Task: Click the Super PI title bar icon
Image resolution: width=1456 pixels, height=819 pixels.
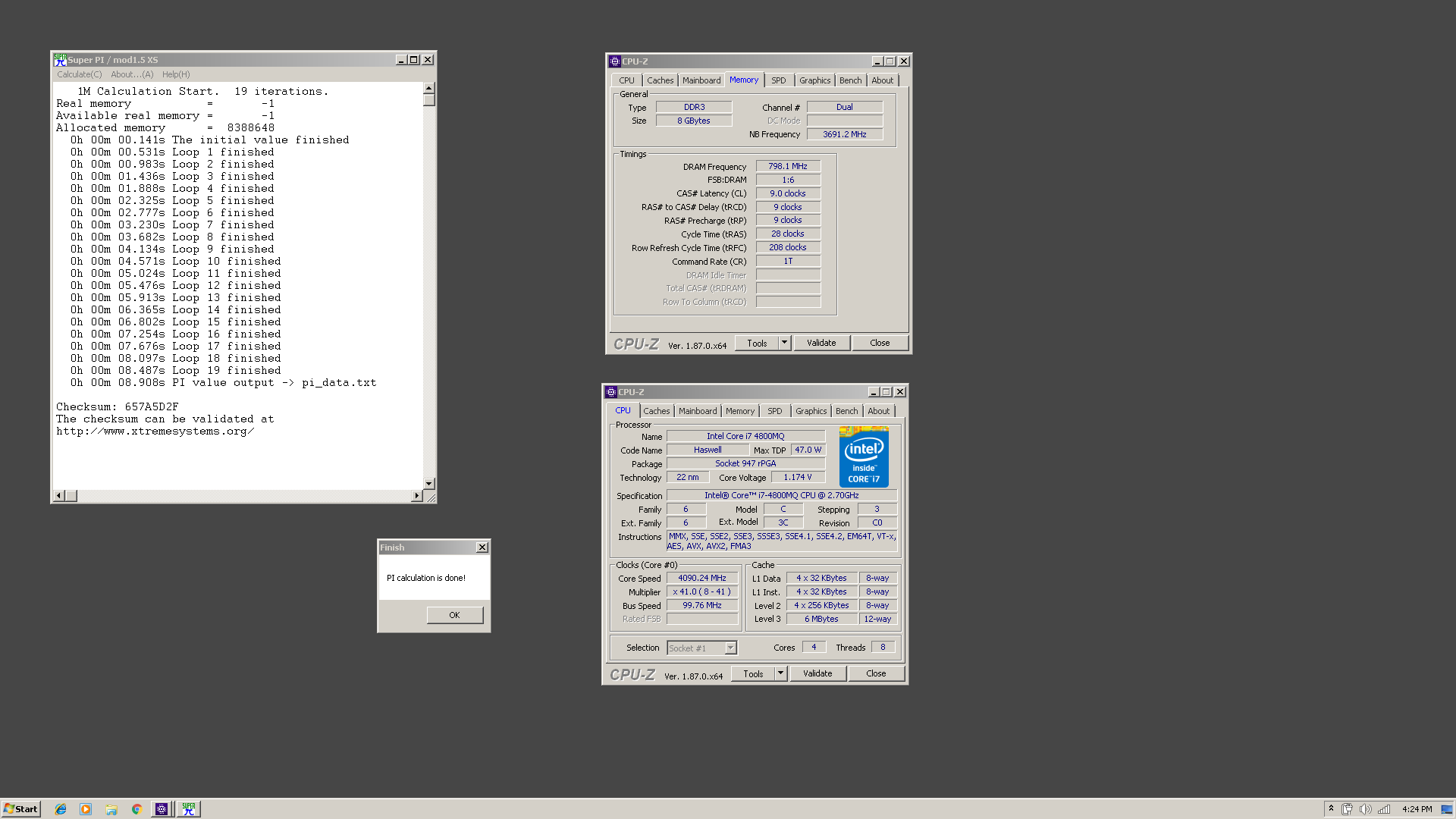Action: [60, 59]
